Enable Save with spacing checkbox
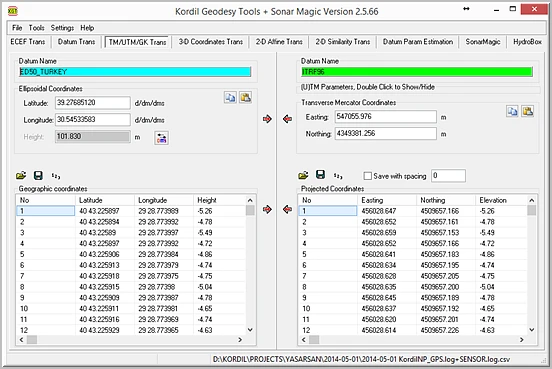Viewport: 552px width, 369px height. (368, 176)
